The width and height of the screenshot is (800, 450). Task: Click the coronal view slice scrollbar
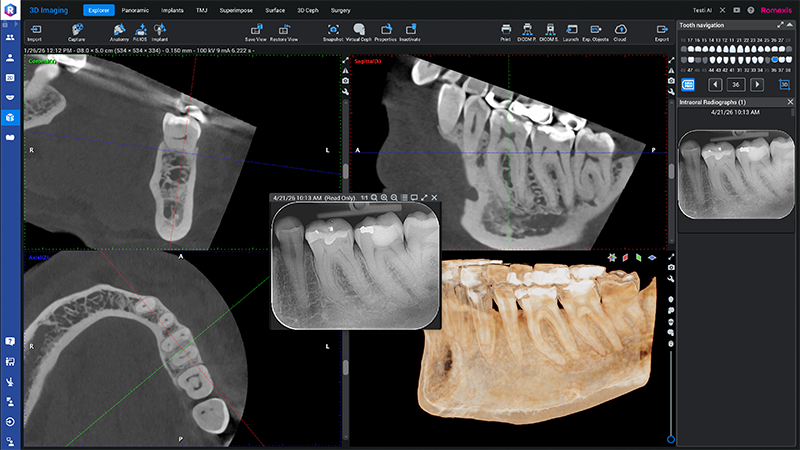tap(345, 171)
